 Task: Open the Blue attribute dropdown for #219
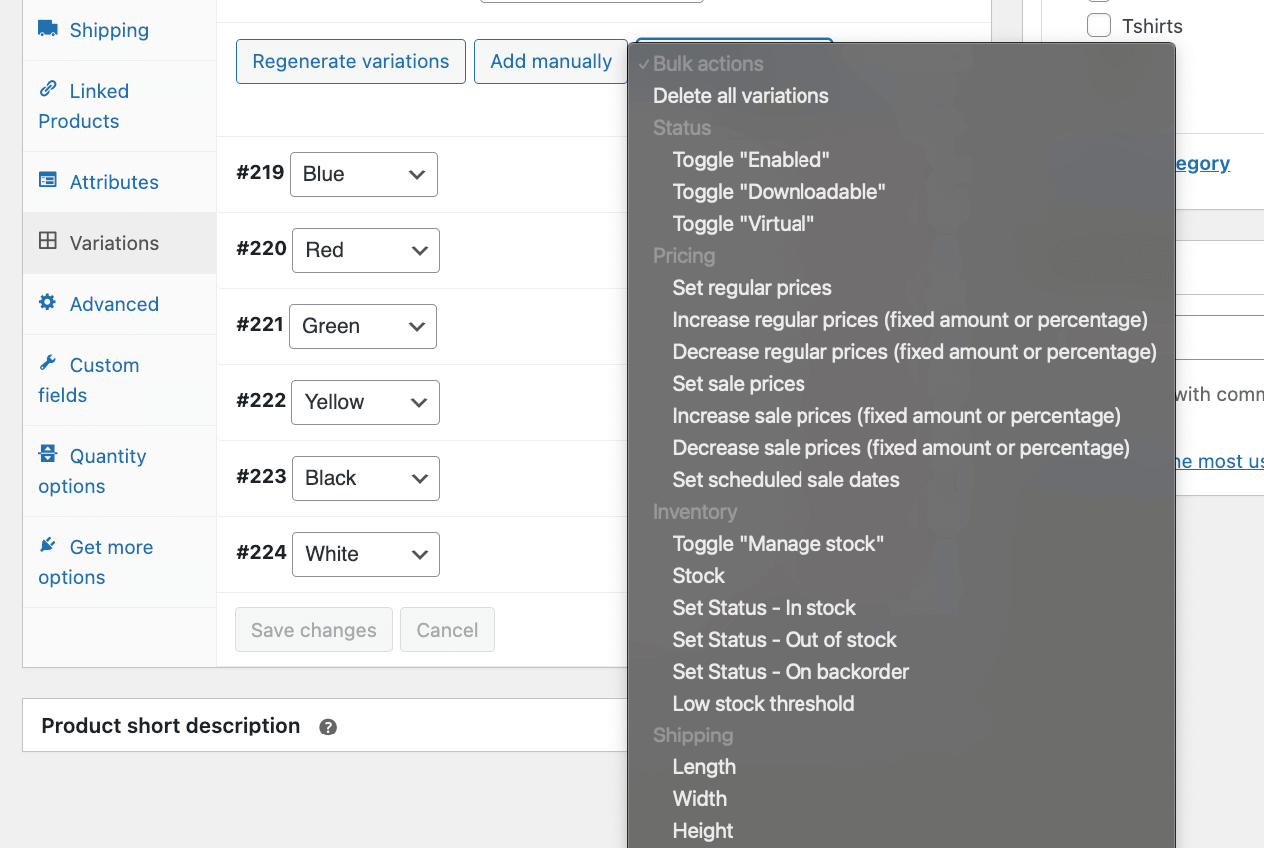pos(364,174)
